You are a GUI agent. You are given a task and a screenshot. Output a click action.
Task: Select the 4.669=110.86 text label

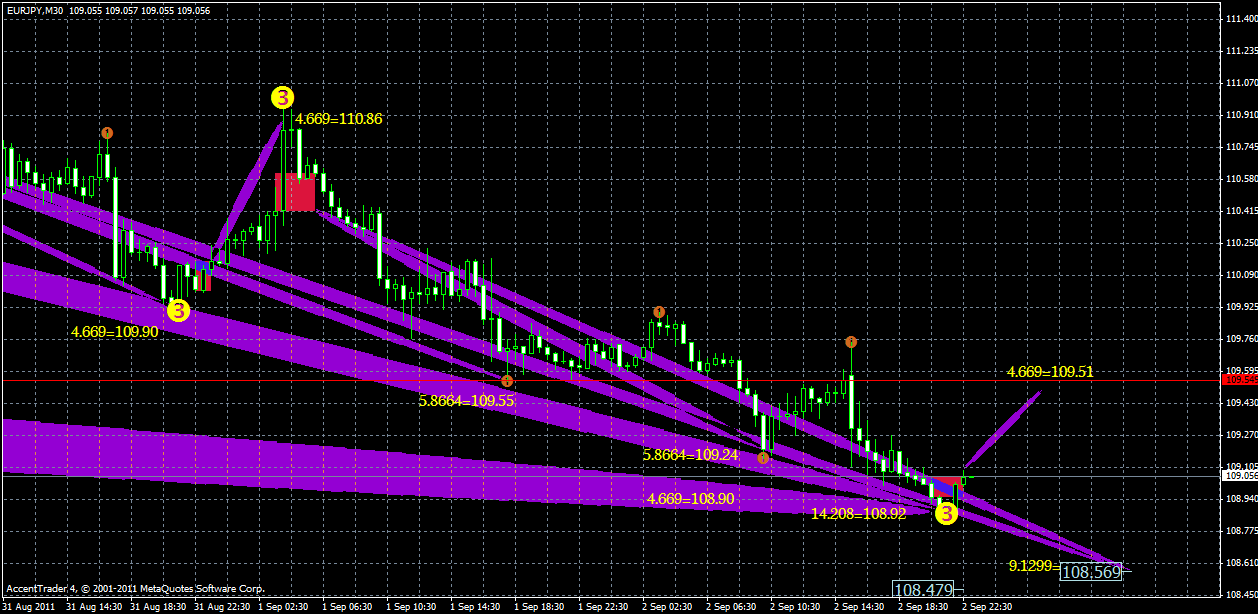pyautogui.click(x=340, y=118)
